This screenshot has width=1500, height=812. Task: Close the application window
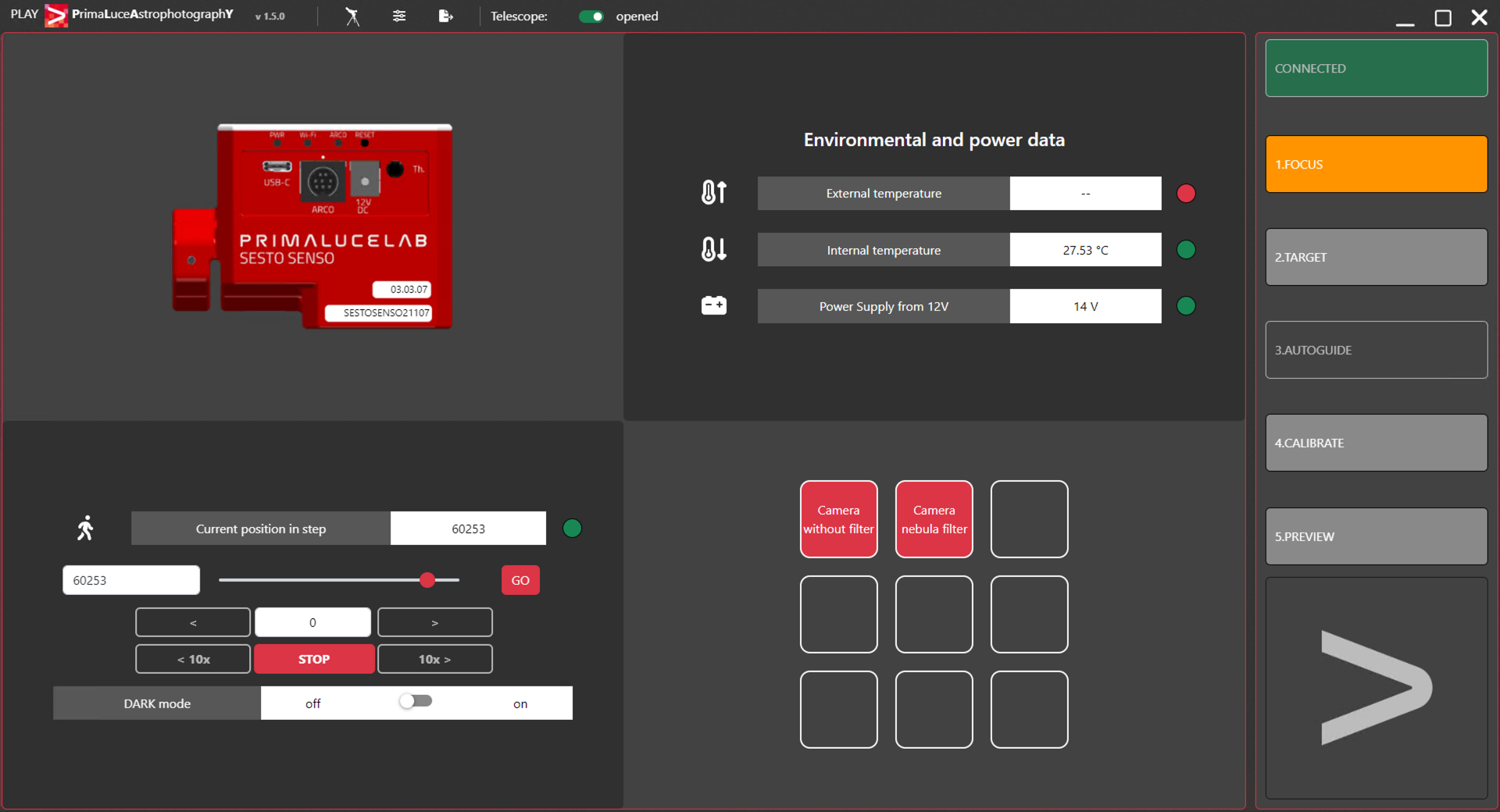1479,17
